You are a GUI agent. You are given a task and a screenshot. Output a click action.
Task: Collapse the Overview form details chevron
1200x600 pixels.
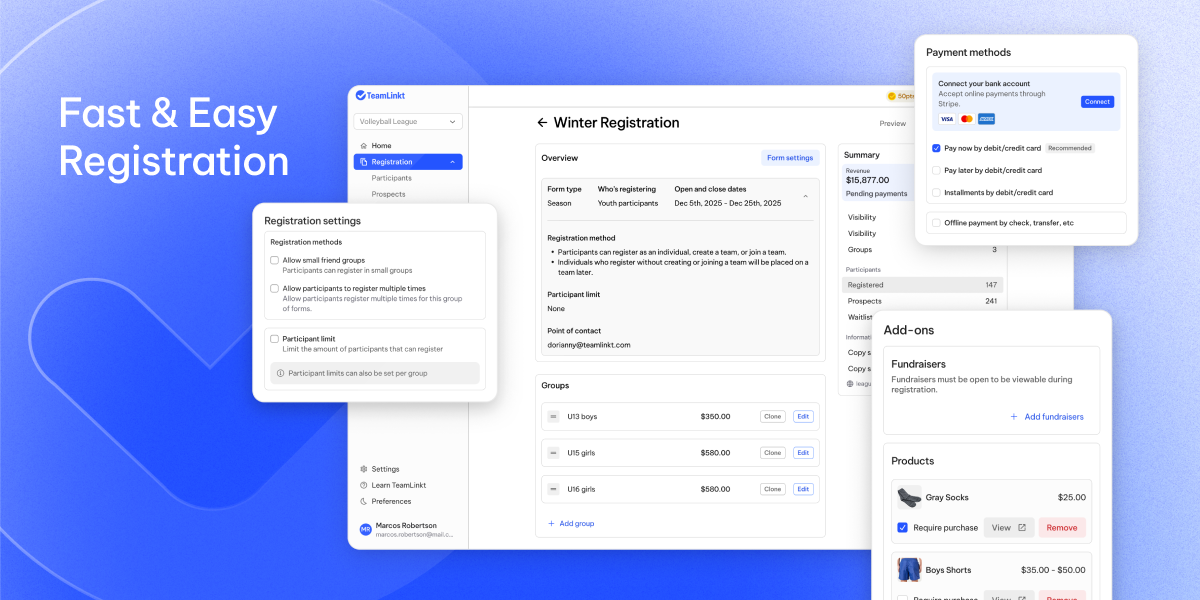(x=806, y=196)
